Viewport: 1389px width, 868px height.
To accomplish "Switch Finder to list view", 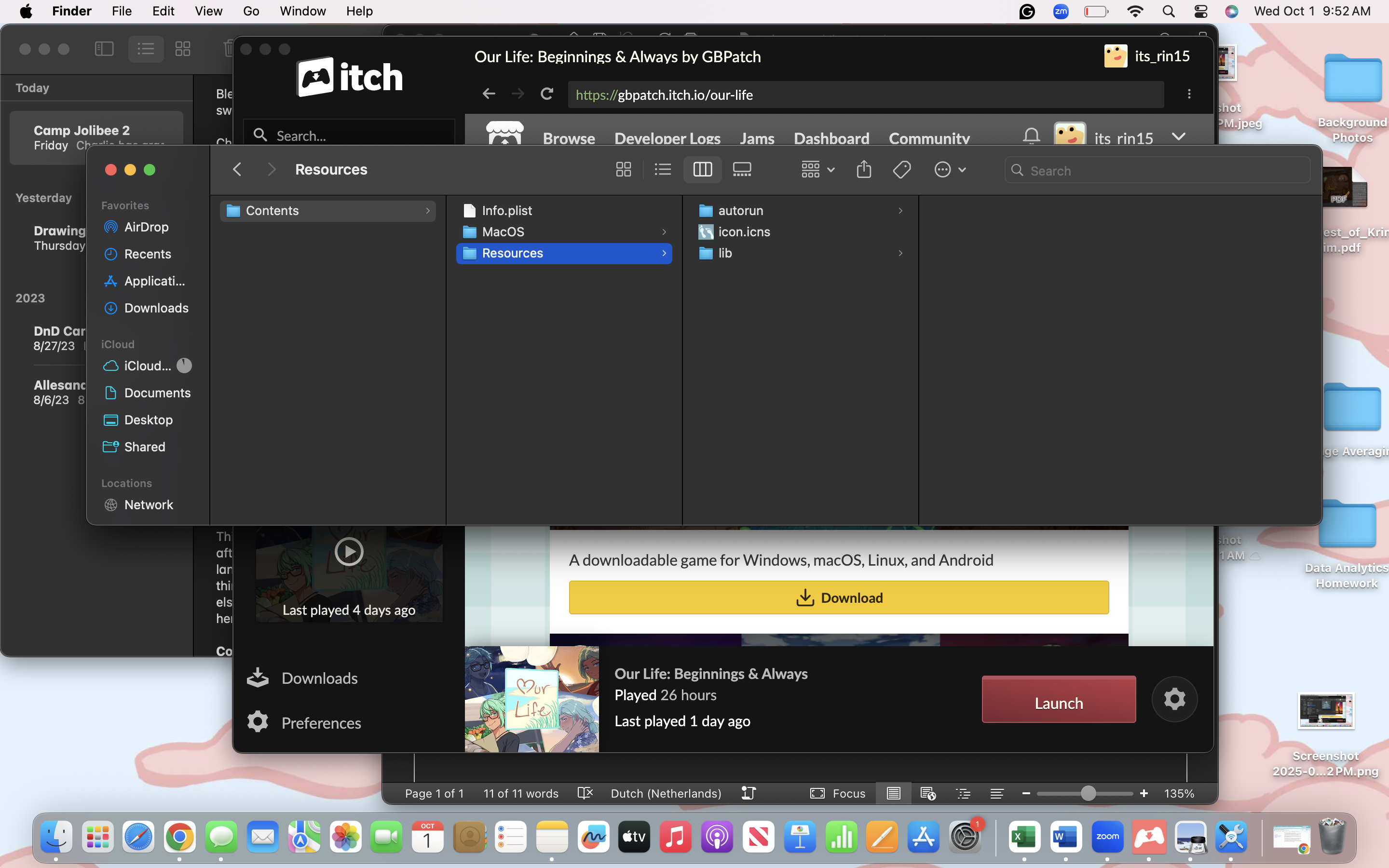I will (x=662, y=169).
